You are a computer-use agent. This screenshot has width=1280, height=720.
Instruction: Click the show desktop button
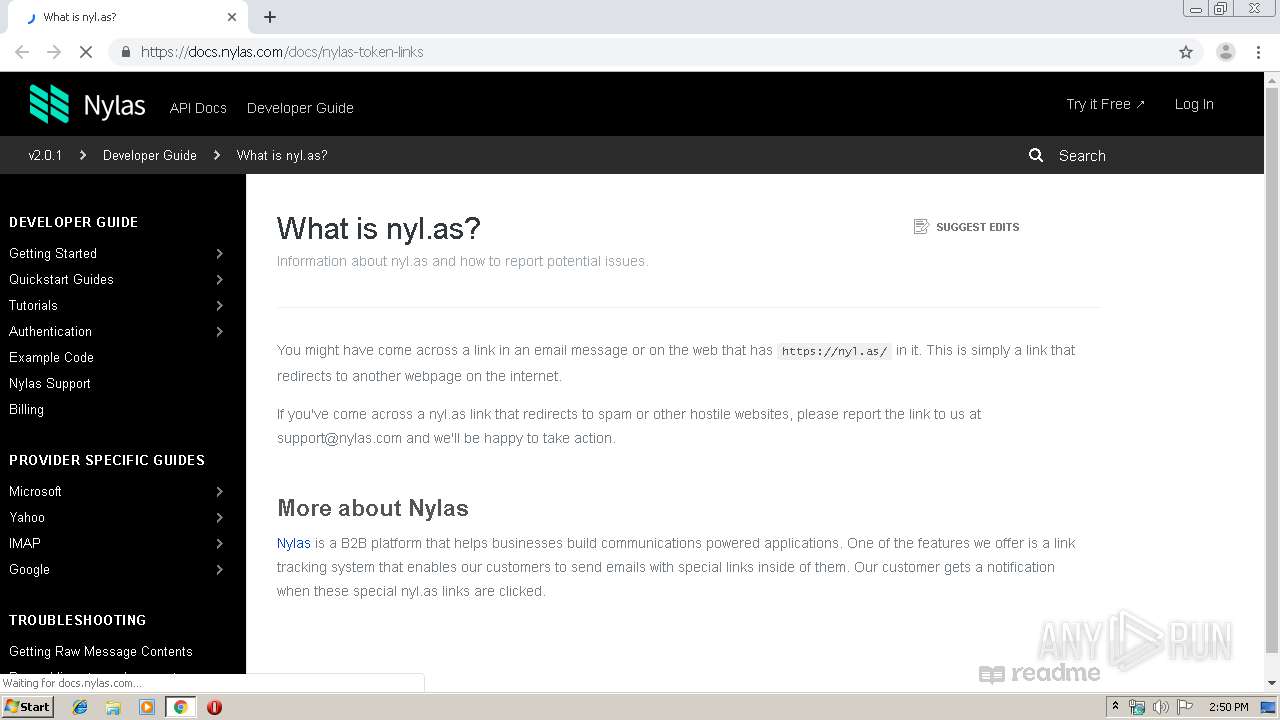pyautogui.click(x=1269, y=707)
